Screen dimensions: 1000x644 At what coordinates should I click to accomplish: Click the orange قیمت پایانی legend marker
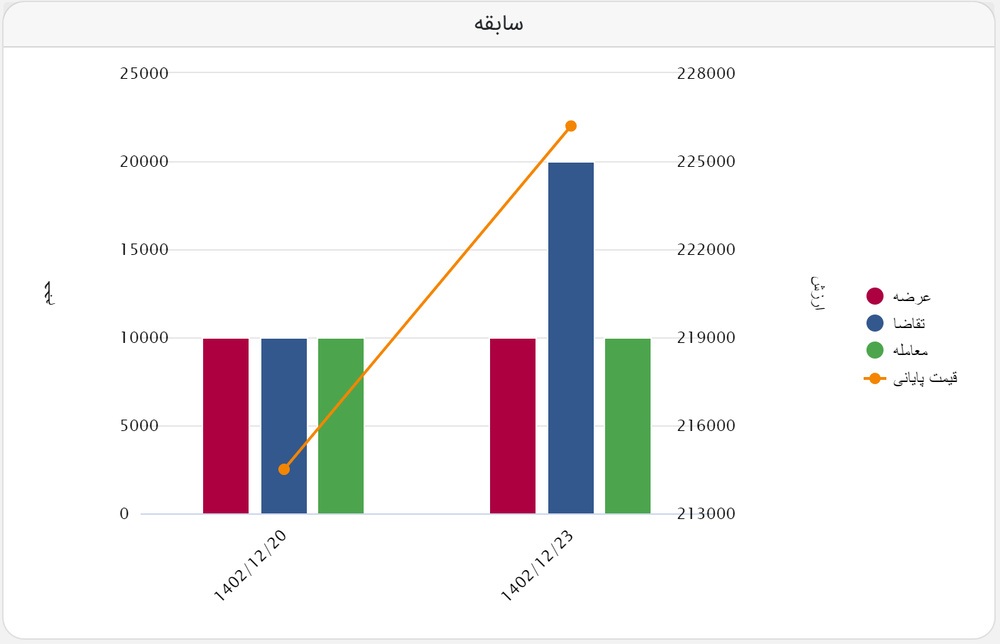(x=874, y=378)
